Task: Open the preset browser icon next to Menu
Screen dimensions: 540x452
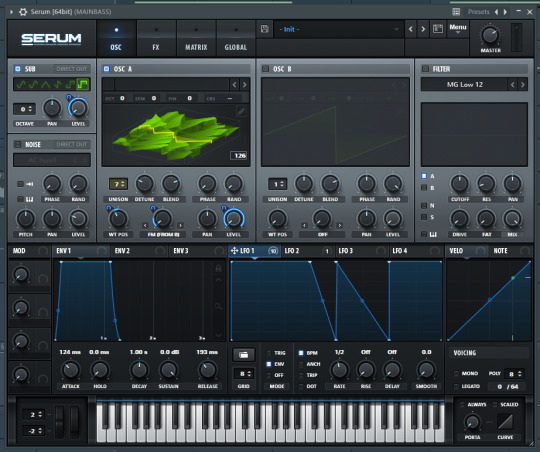Action: (x=438, y=29)
